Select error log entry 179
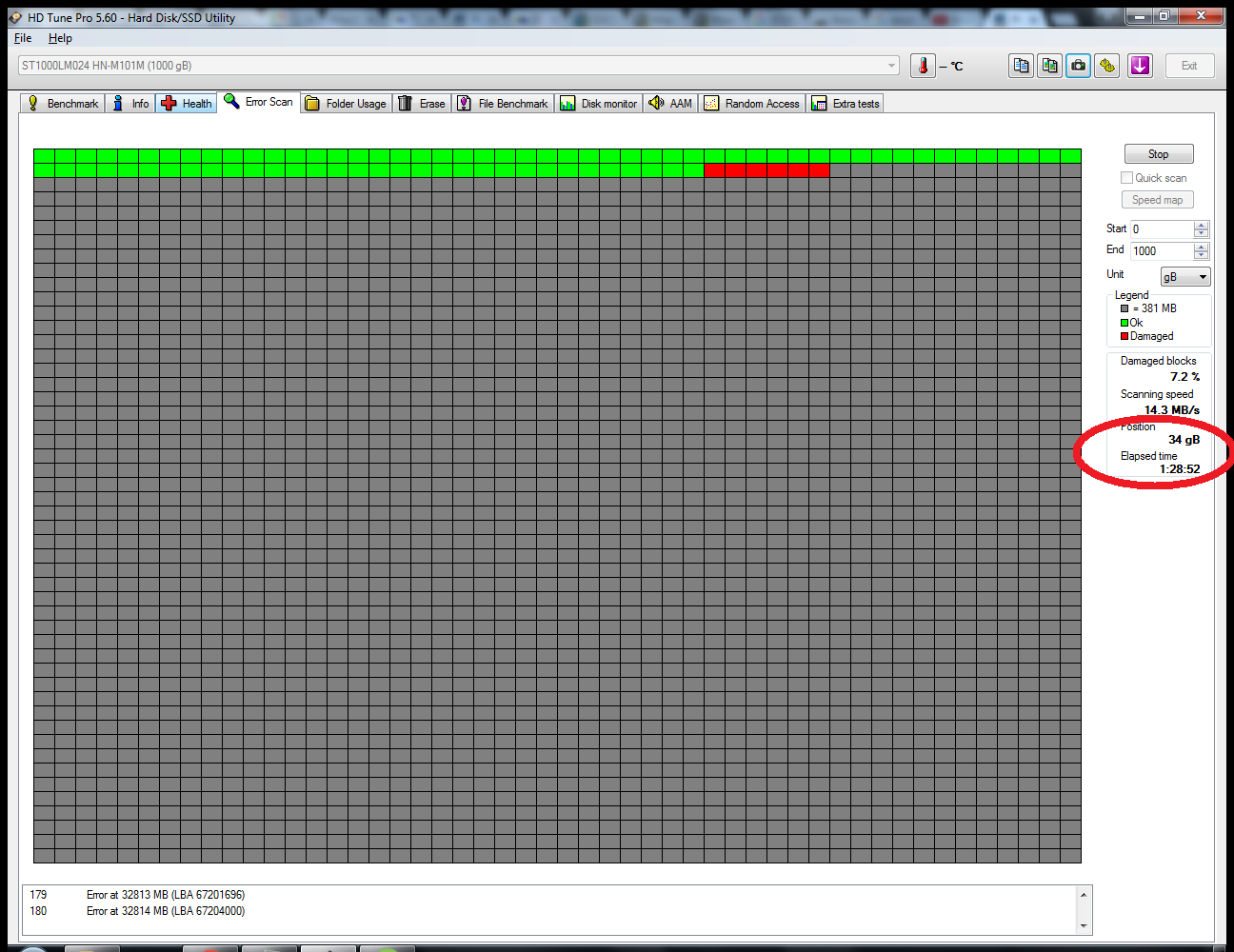This screenshot has height=952, width=1234. [x=137, y=895]
